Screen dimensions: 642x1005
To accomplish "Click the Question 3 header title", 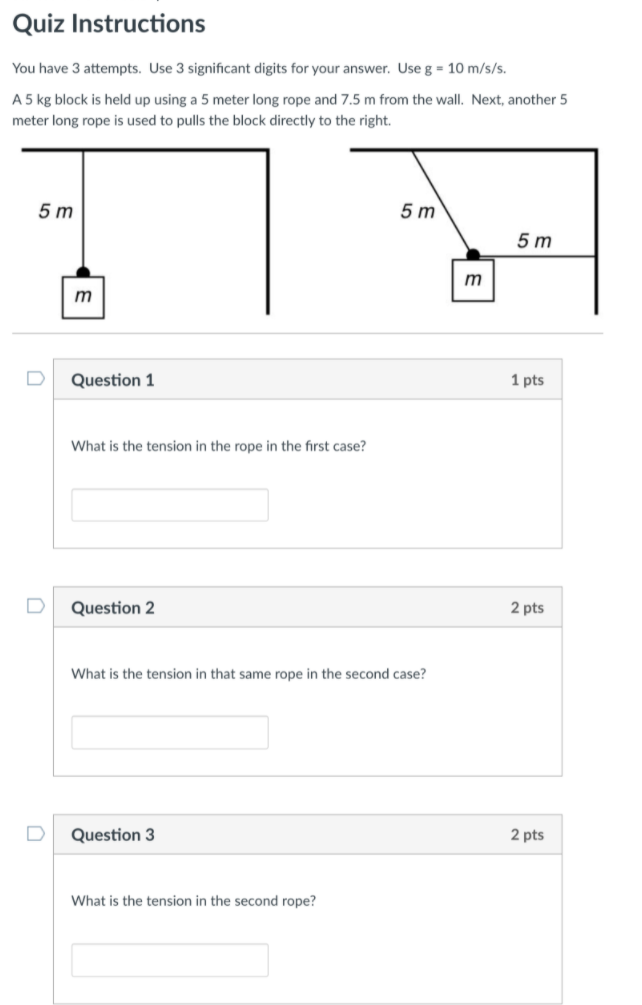I will tap(113, 835).
